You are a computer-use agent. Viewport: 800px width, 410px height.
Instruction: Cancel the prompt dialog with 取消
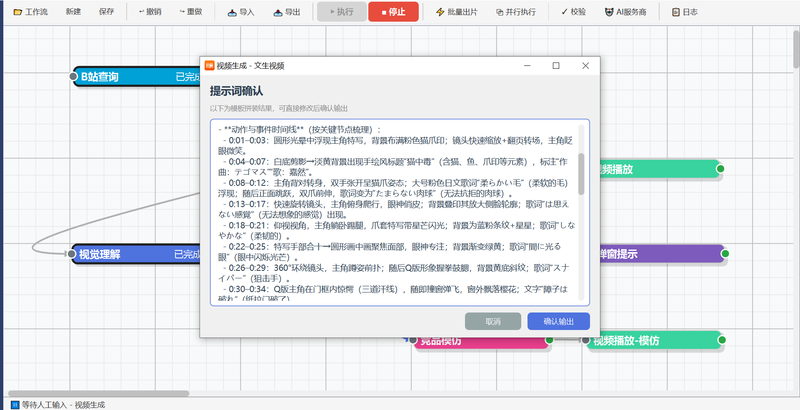pos(493,321)
